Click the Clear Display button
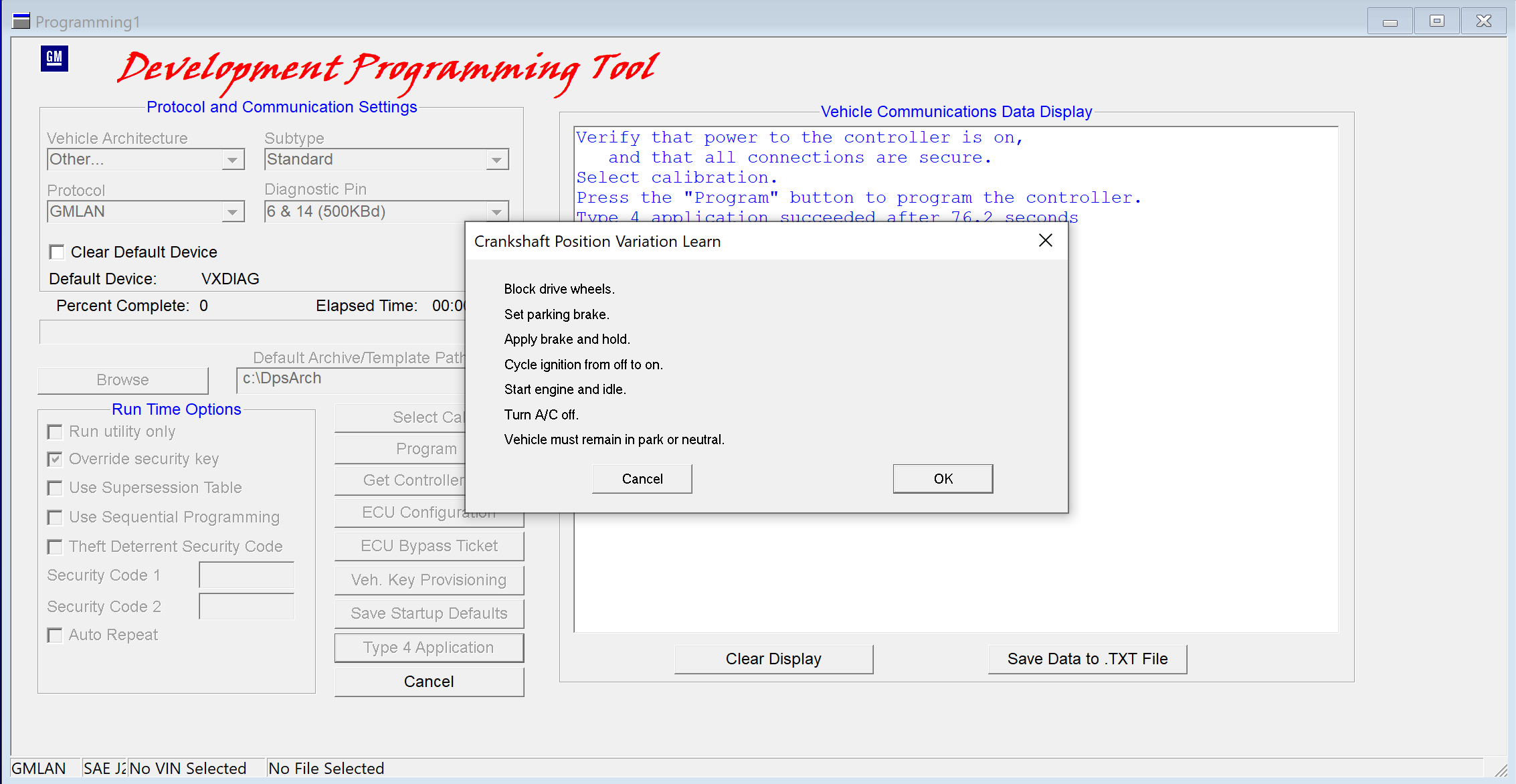This screenshot has height=784, width=1516. coord(773,659)
